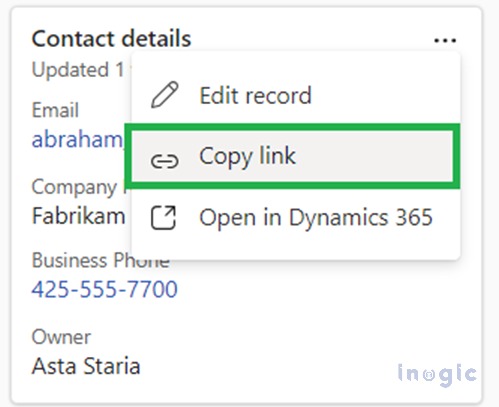Choose Copy link from the menu
499x407 pixels.
pyautogui.click(x=293, y=156)
